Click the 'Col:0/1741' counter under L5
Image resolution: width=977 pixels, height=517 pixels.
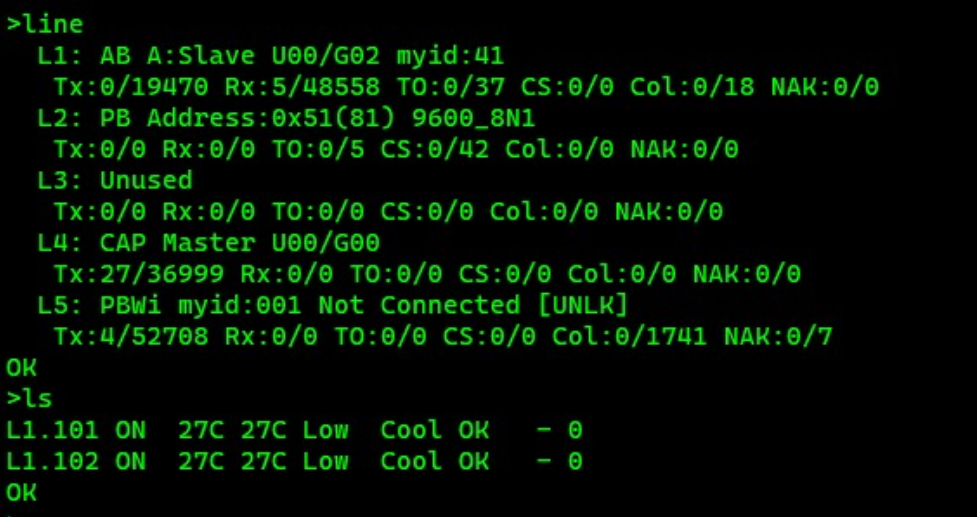(629, 337)
